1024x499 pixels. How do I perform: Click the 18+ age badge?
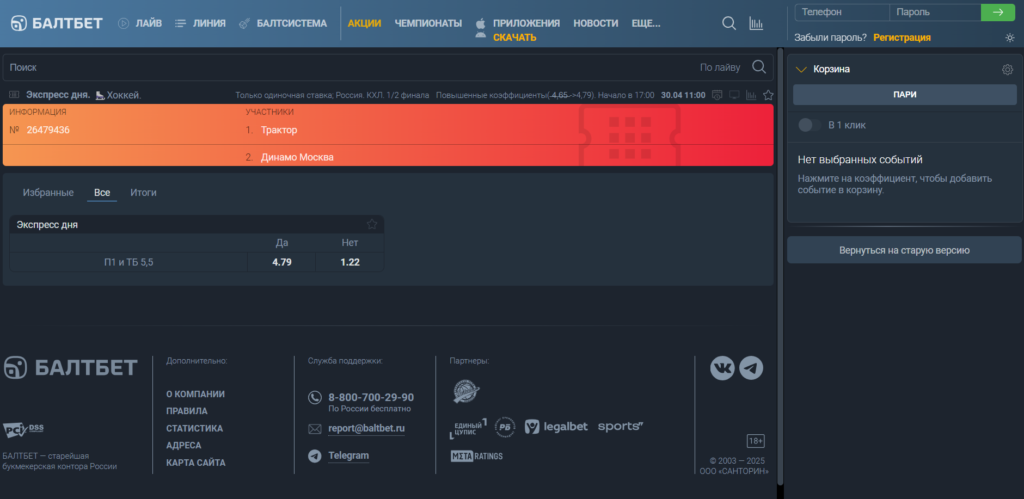pyautogui.click(x=756, y=441)
